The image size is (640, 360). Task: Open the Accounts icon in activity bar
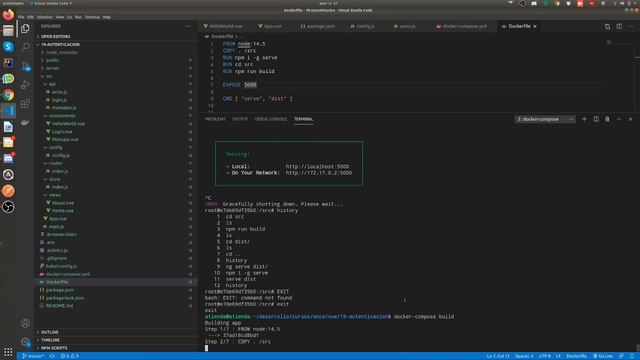tap(25, 323)
